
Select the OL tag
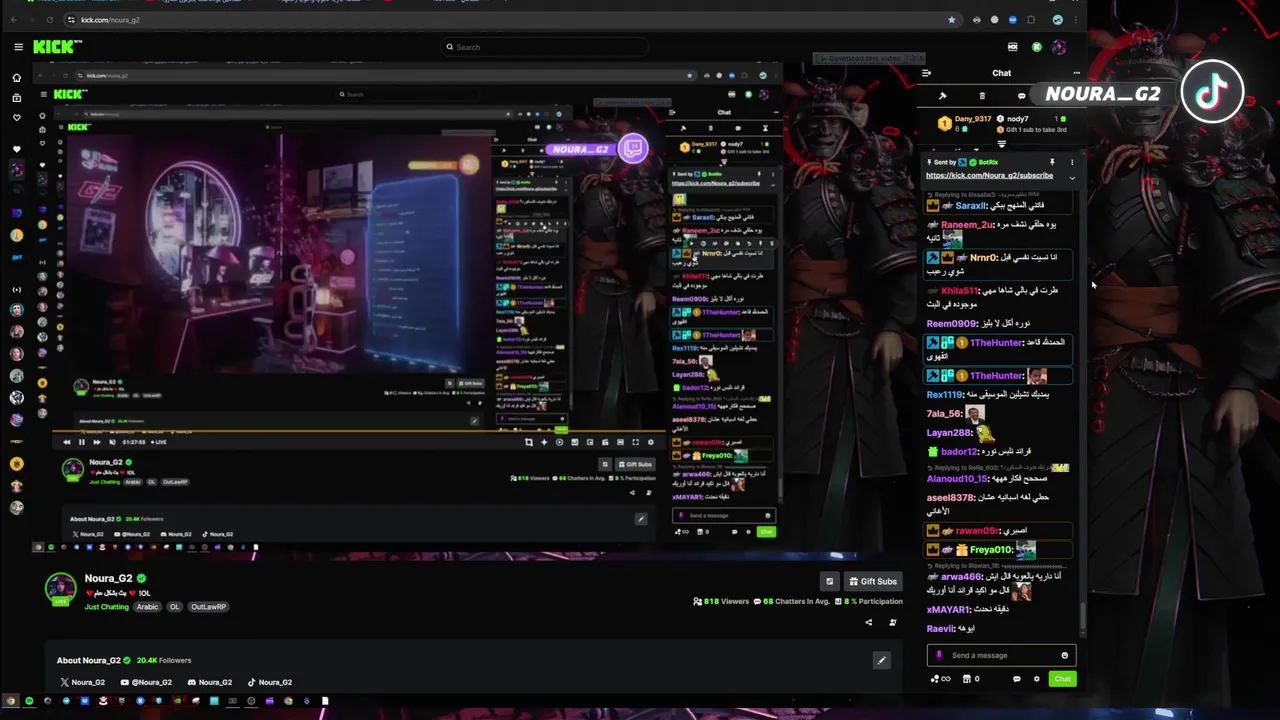coord(174,607)
